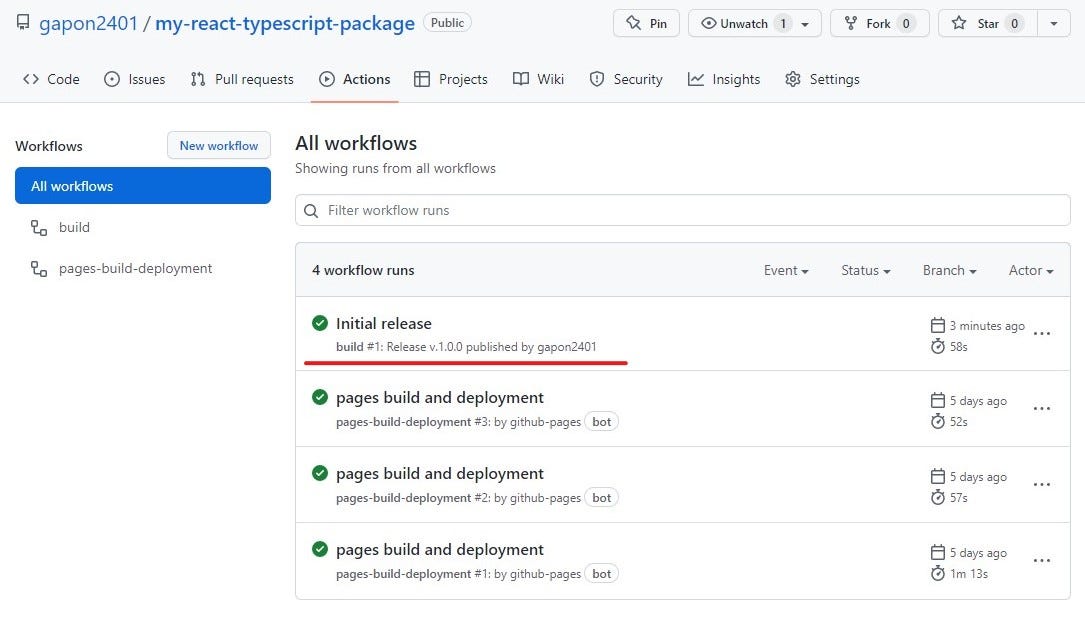Open repository Settings tab

coord(822,79)
